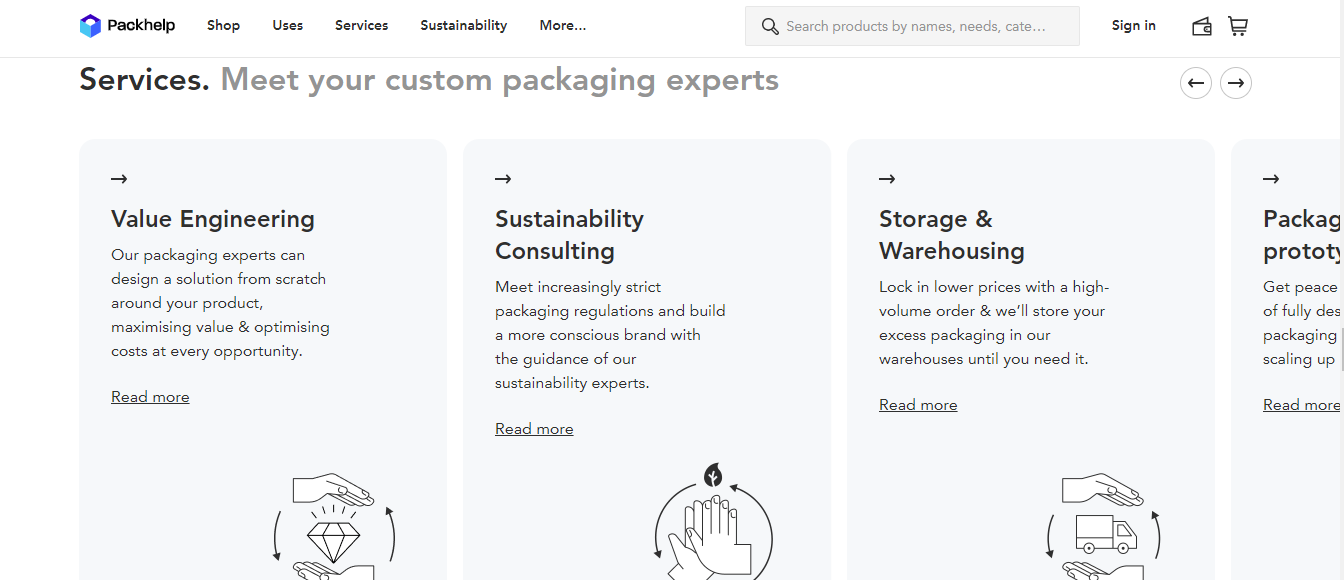The height and width of the screenshot is (580, 1344).
Task: Click the arrow icon on Value Engineering card
Action: pos(119,178)
